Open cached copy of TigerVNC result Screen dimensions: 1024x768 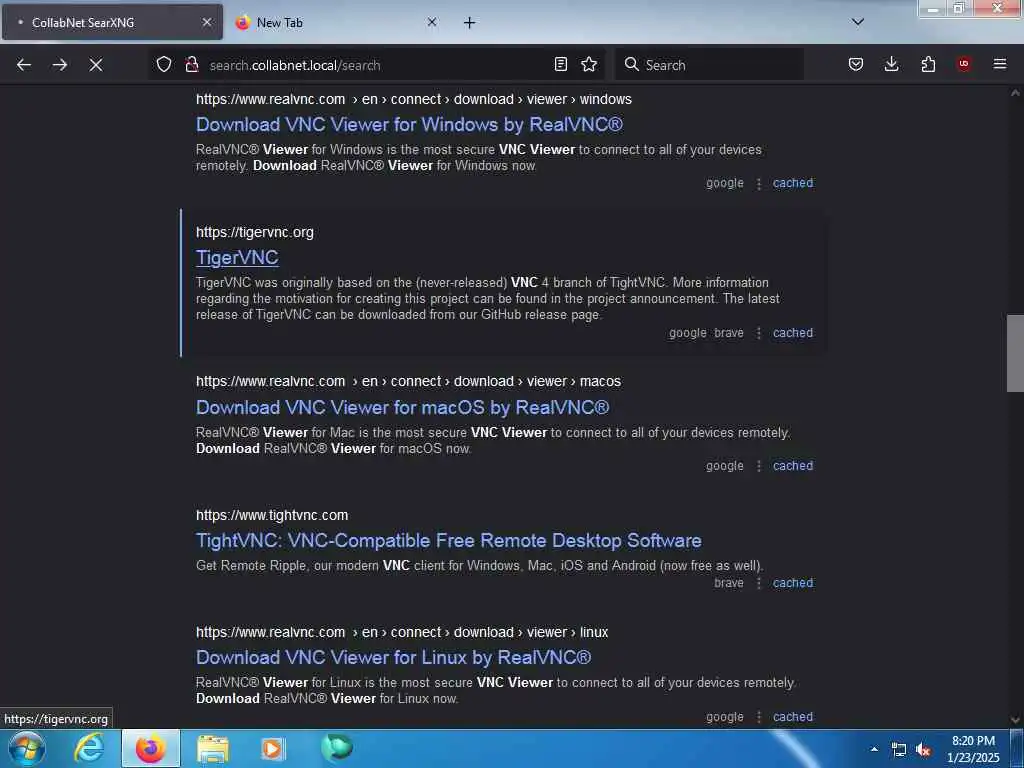[x=793, y=332]
